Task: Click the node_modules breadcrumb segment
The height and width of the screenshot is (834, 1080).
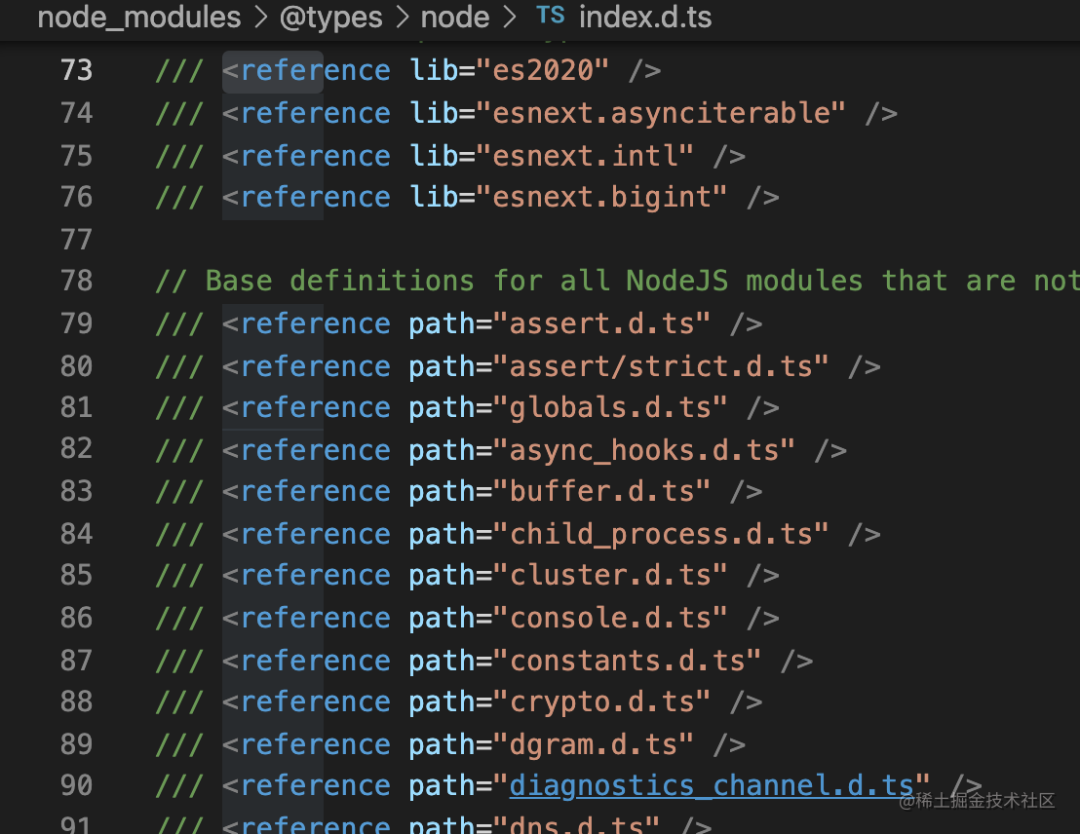Action: (139, 17)
